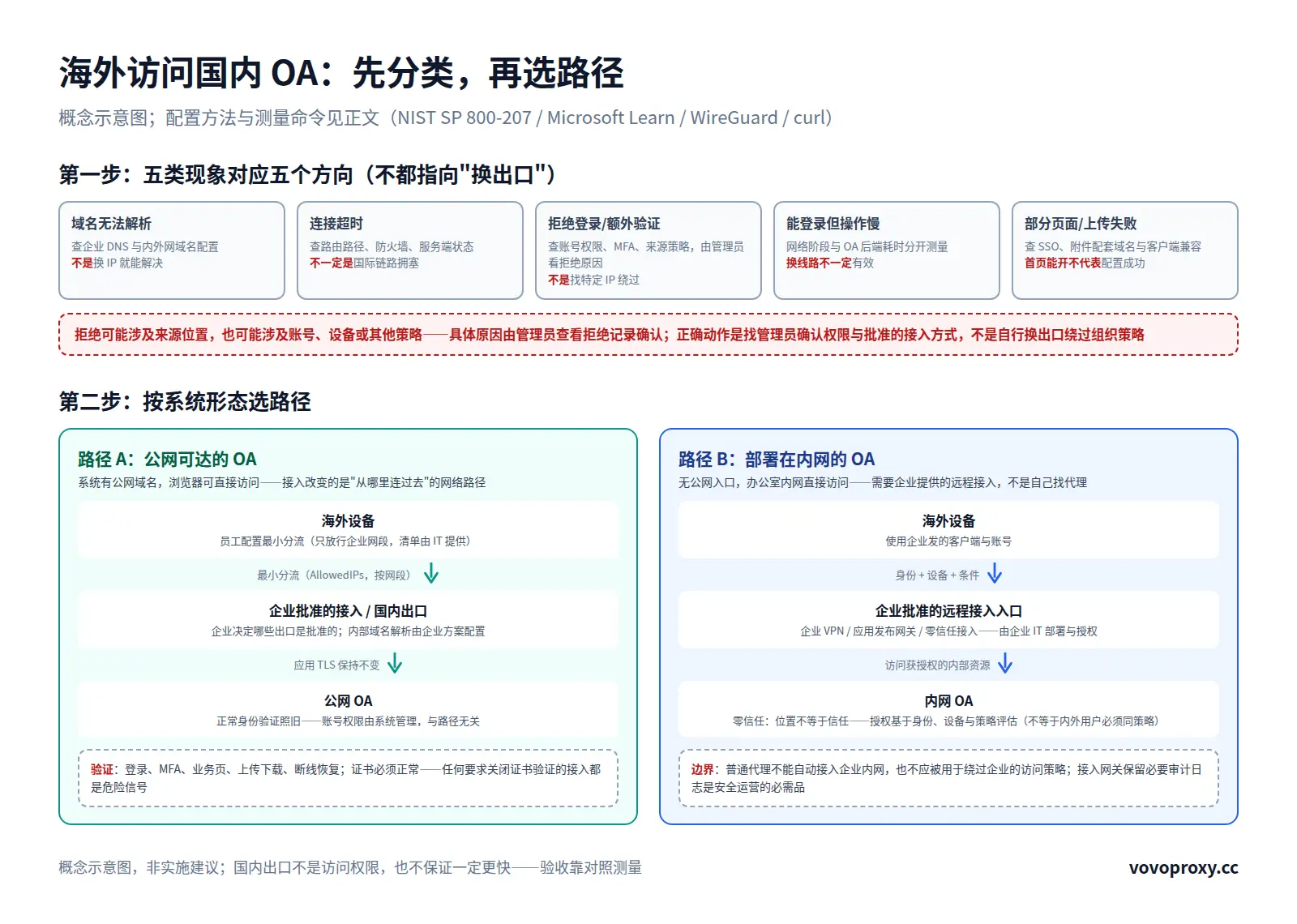Screen dimensions: 1297x924
Task: Click the label 身份 + 设备 + 条件
Action: [x=937, y=575]
